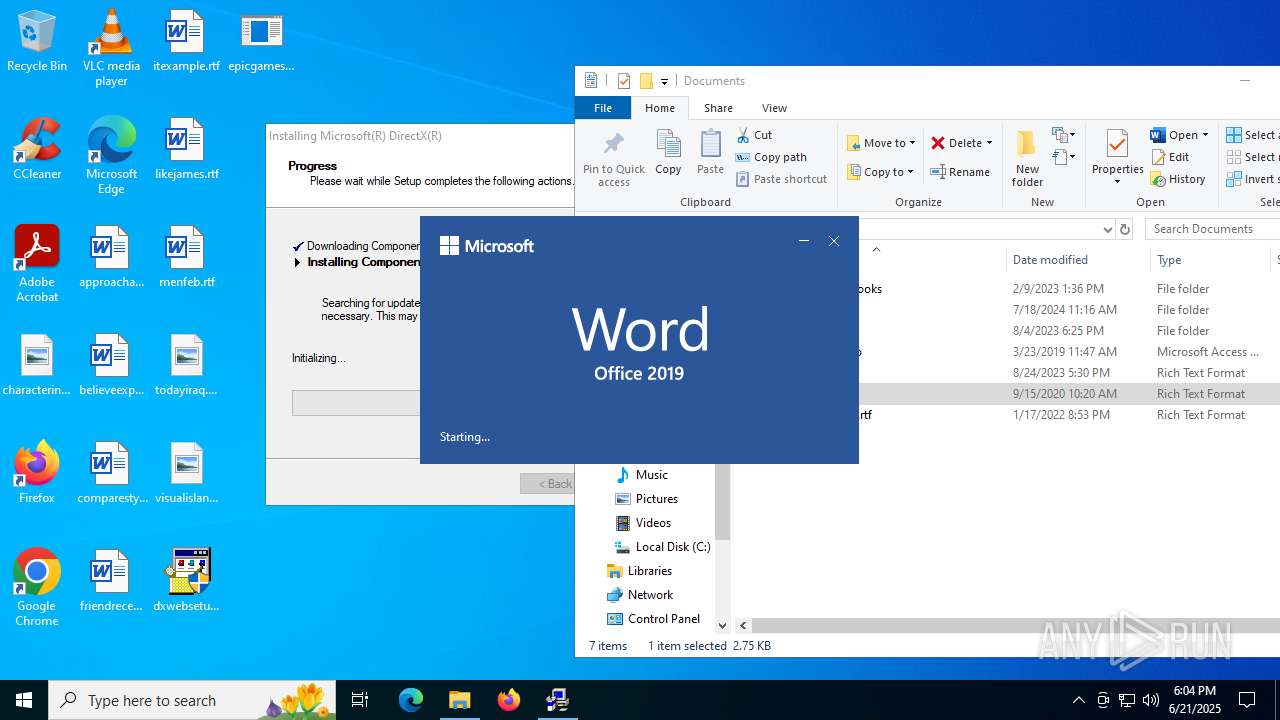Click the Paste icon in Clipboard group
Image resolution: width=1280 pixels, height=720 pixels.
click(710, 152)
